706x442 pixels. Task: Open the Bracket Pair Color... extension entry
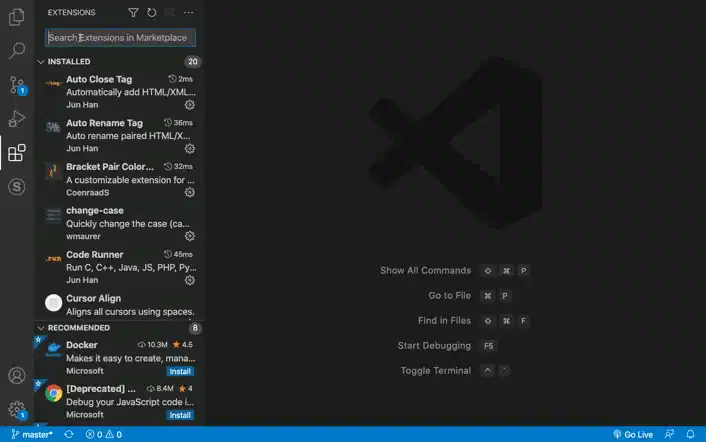tap(120, 179)
